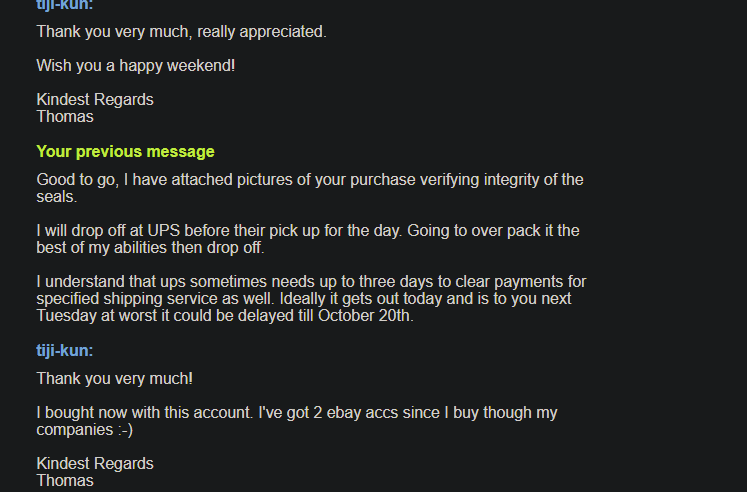Select the "Wish you a happy weekend!" text
Screen dimensions: 747x492
[136, 66]
